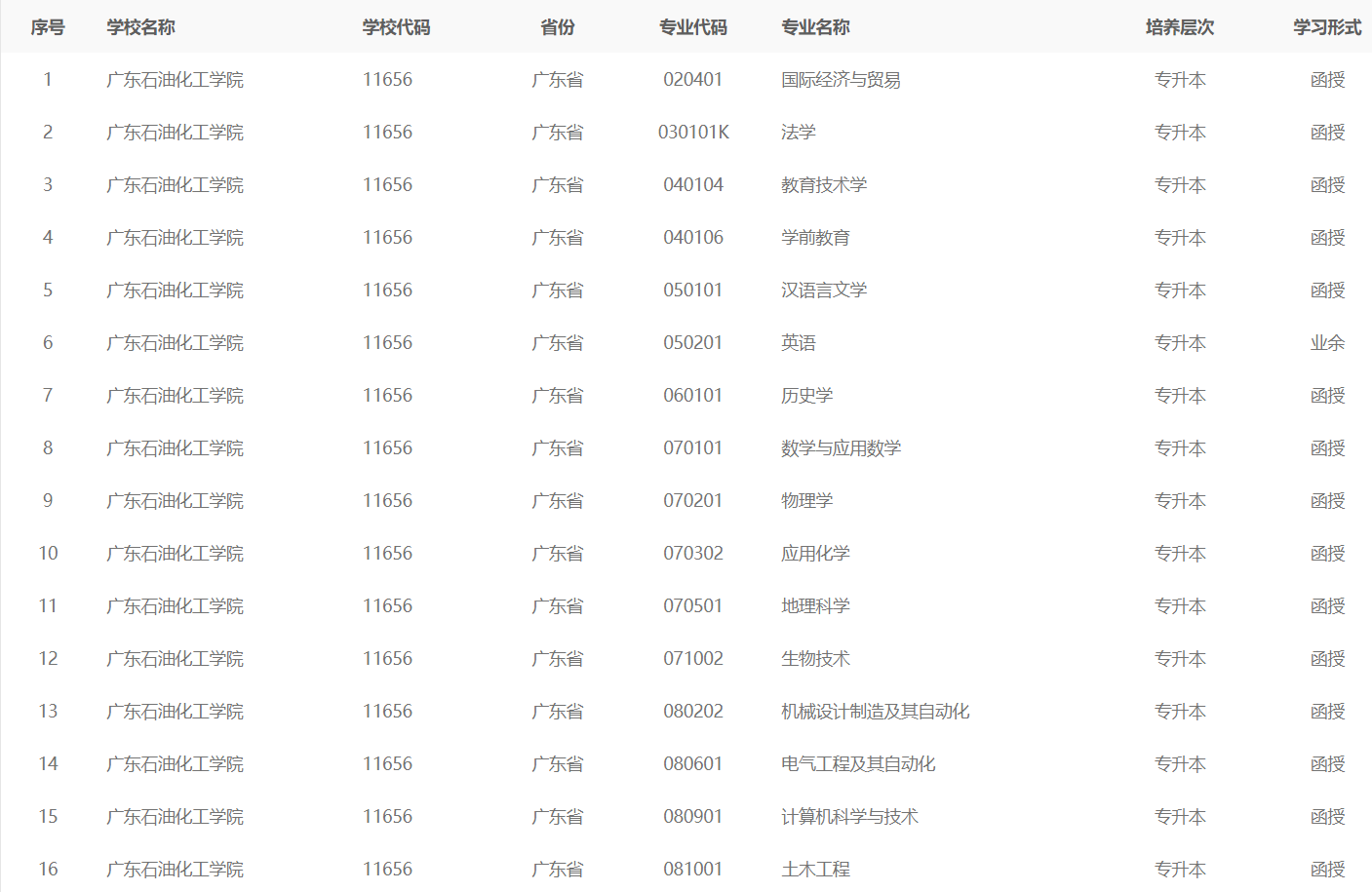Click the 业余 study form in the 英语 row

coord(1327,343)
